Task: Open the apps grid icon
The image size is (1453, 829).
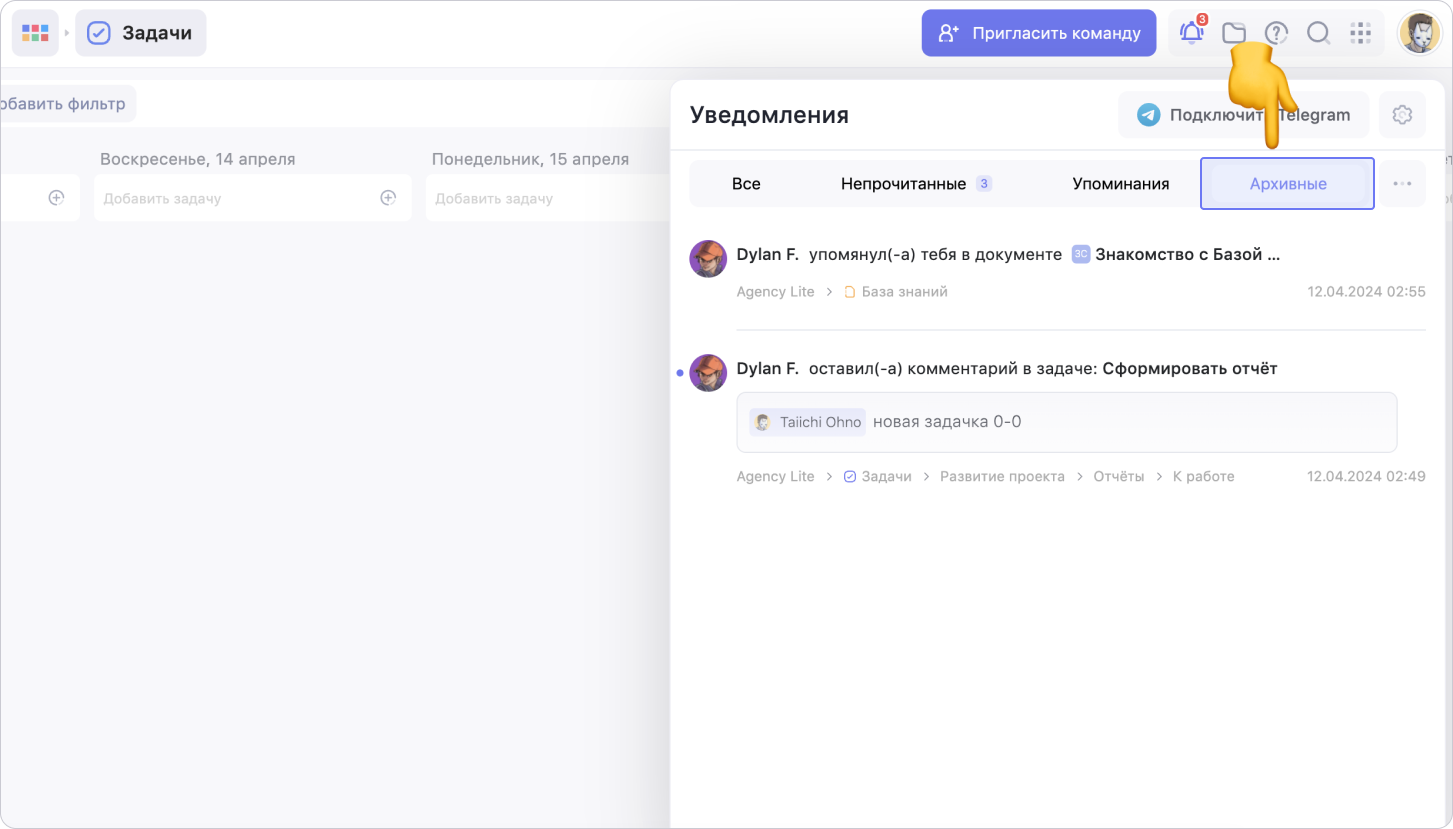Action: pyautogui.click(x=1360, y=33)
